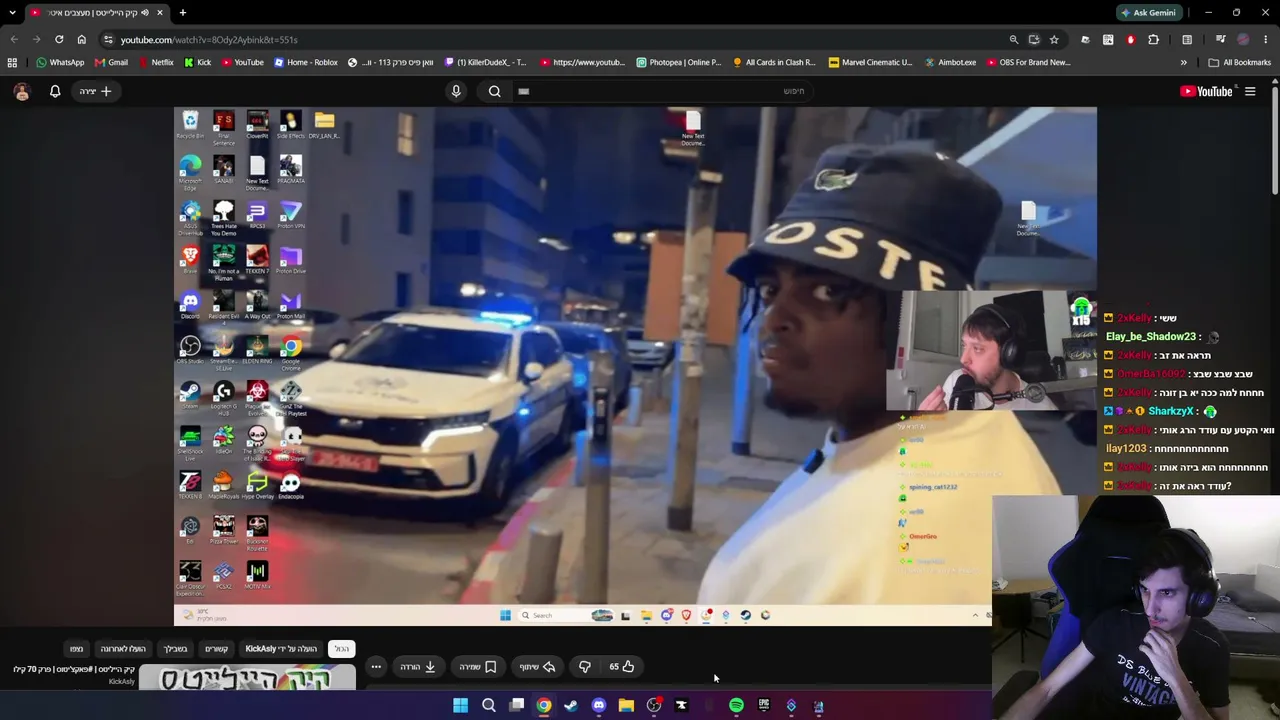
Task: Open the WhatsApp bookmark
Action: [60, 62]
